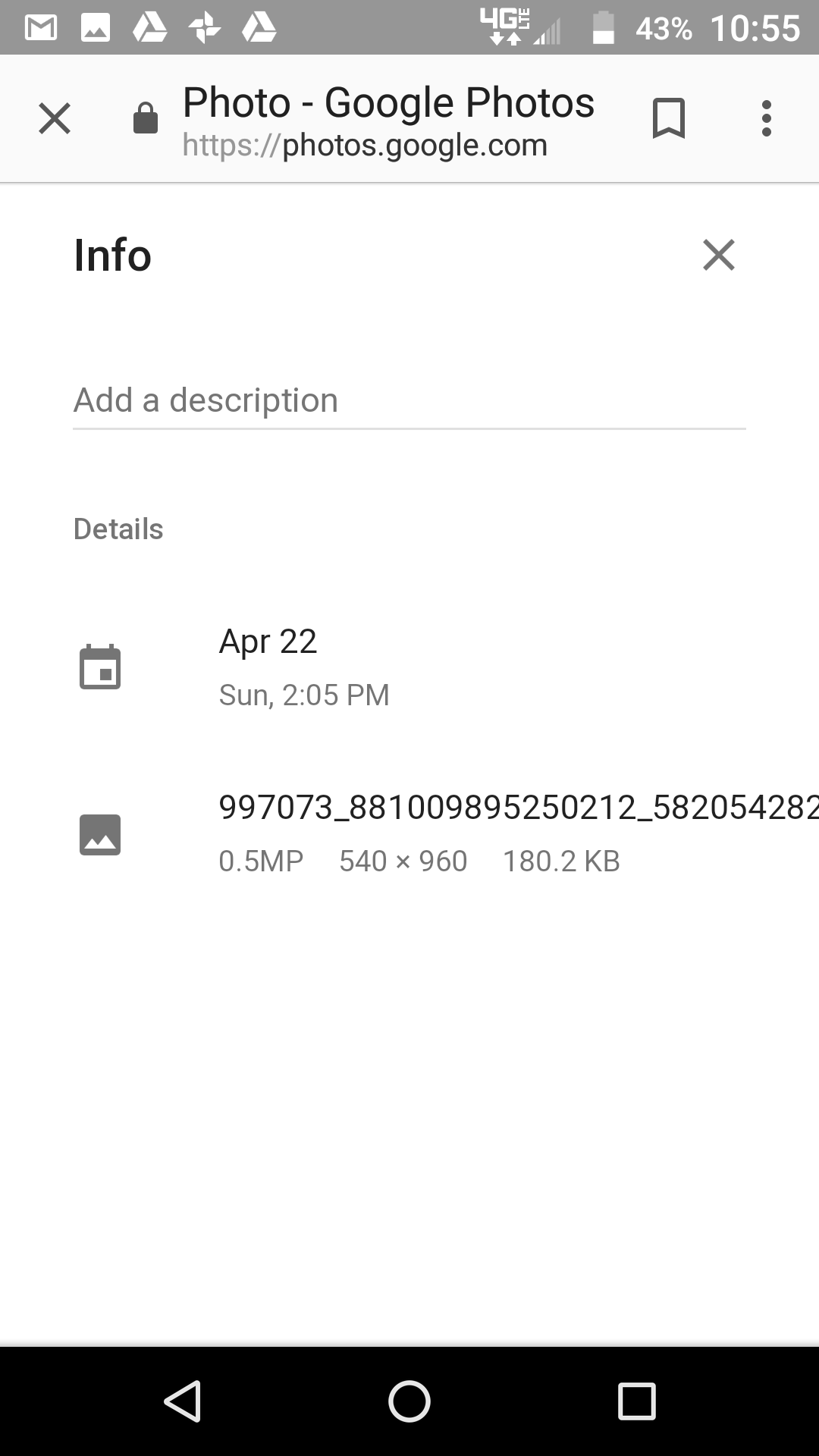Tap the lock security icon
Image resolution: width=819 pixels, height=1456 pixels.
[x=145, y=119]
